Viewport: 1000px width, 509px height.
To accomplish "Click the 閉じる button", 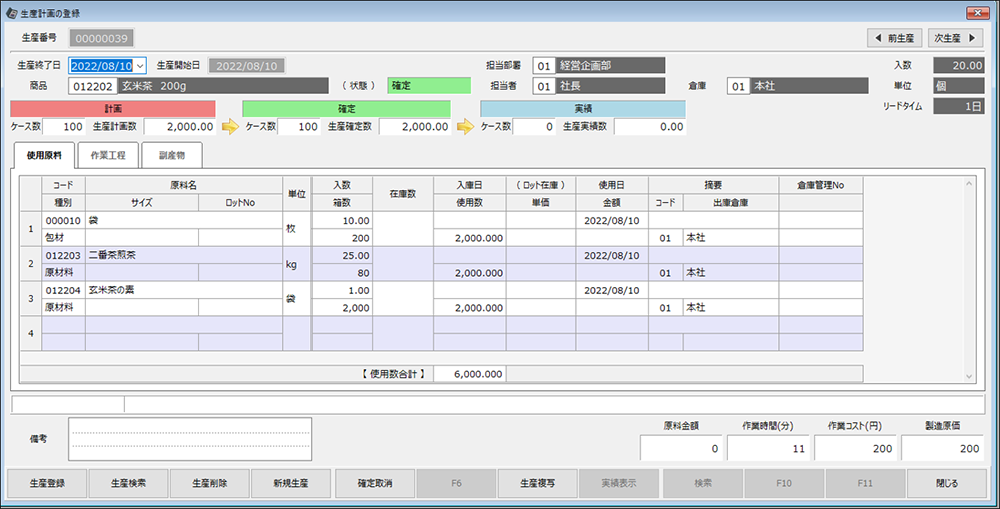I will 945,483.
